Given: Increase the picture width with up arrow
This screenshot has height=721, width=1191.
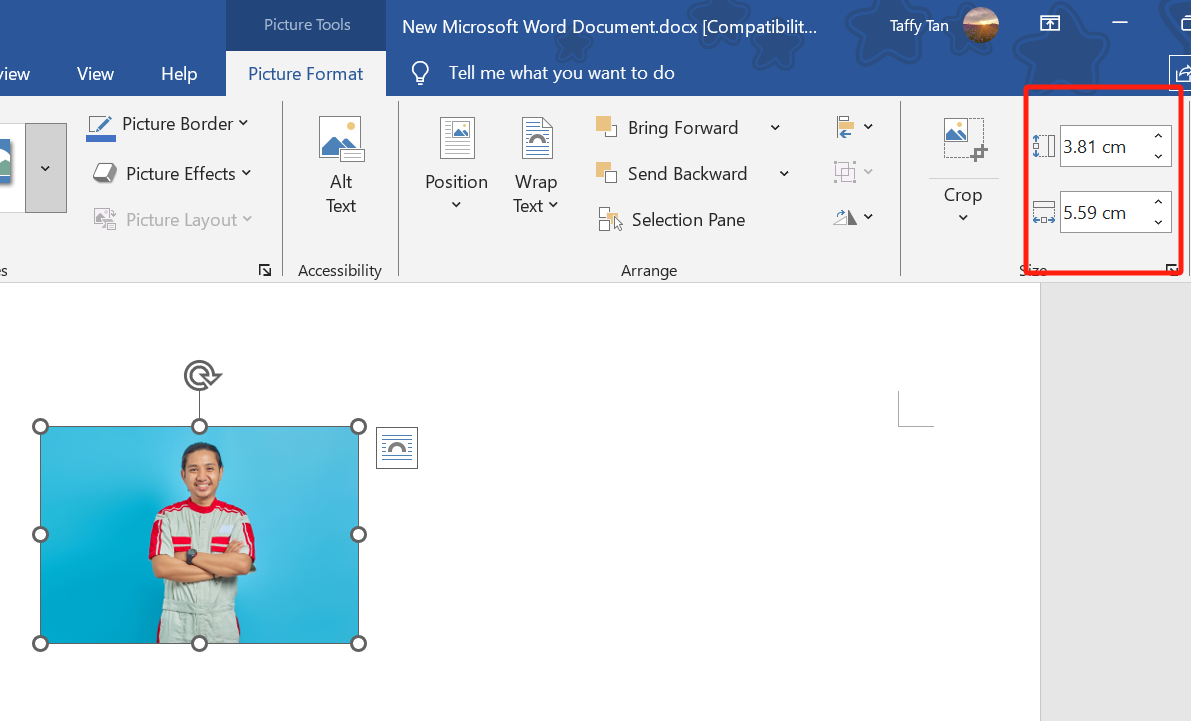Looking at the screenshot, I should [1158, 202].
